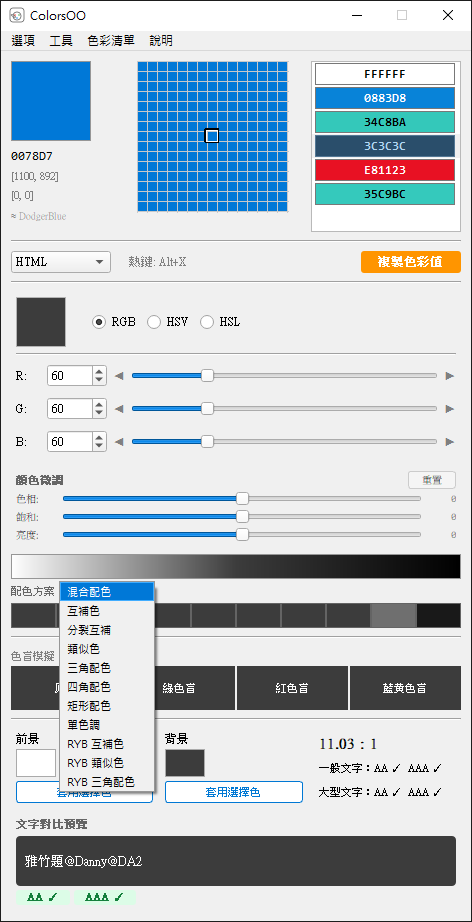Click the ColorsOO app icon in title bar
This screenshot has height=922, width=472.
pos(17,15)
